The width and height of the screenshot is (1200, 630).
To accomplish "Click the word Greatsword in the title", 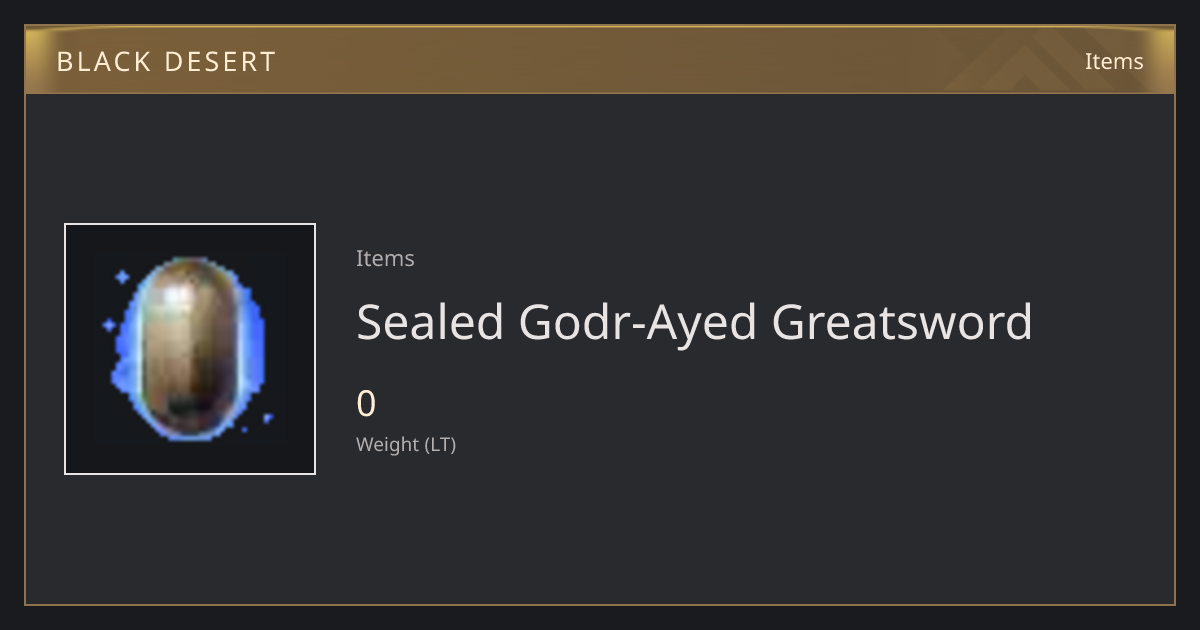I will 902,322.
